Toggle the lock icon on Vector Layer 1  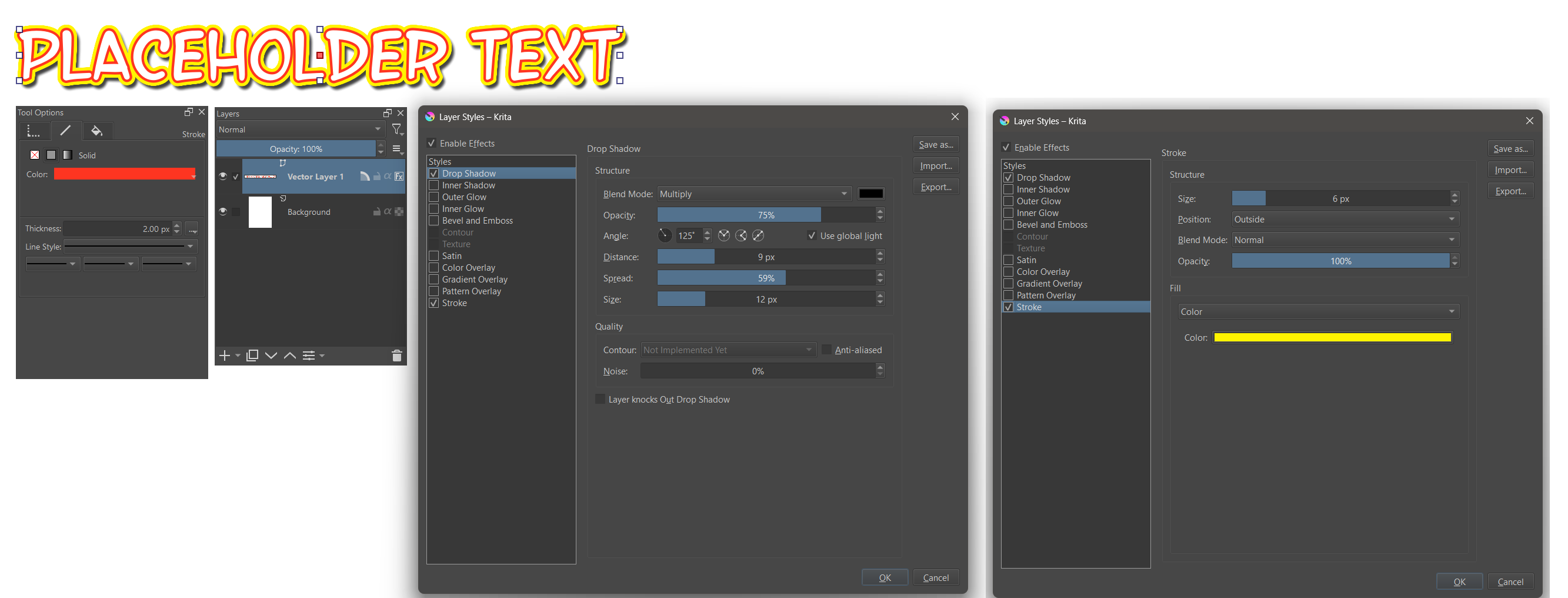[377, 177]
